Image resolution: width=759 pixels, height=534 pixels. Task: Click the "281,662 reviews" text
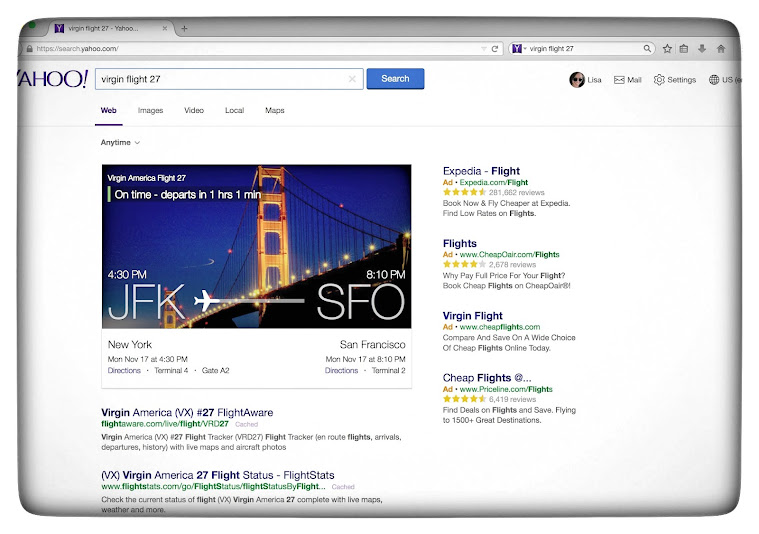click(x=516, y=193)
